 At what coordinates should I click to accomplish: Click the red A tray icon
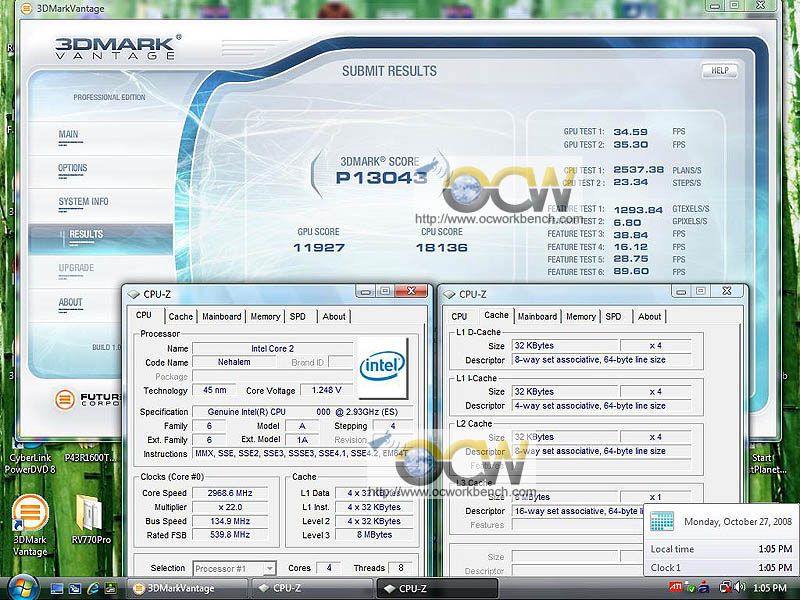[x=705, y=587]
